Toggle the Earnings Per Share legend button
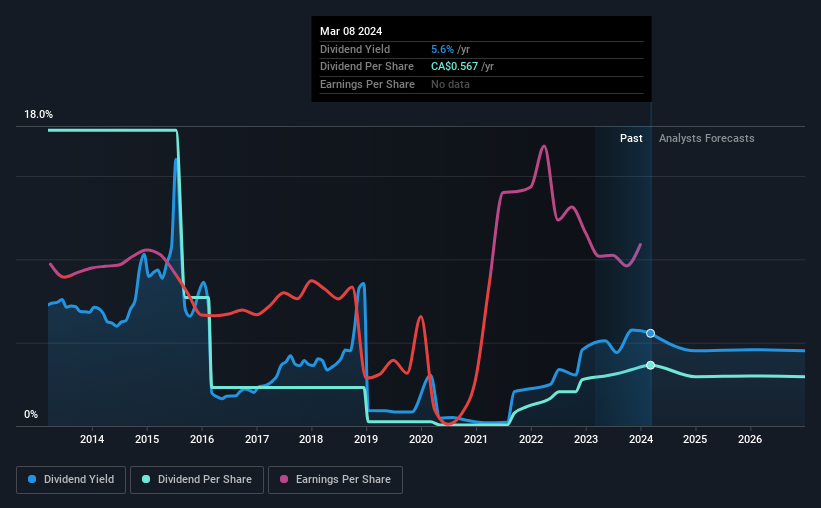Screen dimensions: 821x508 [x=335, y=480]
